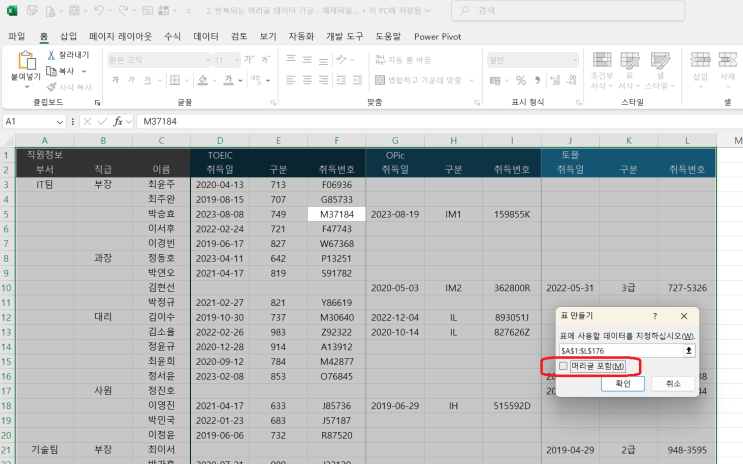Click the undo icon
Image resolution: width=743 pixels, height=464 pixels.
point(99,10)
